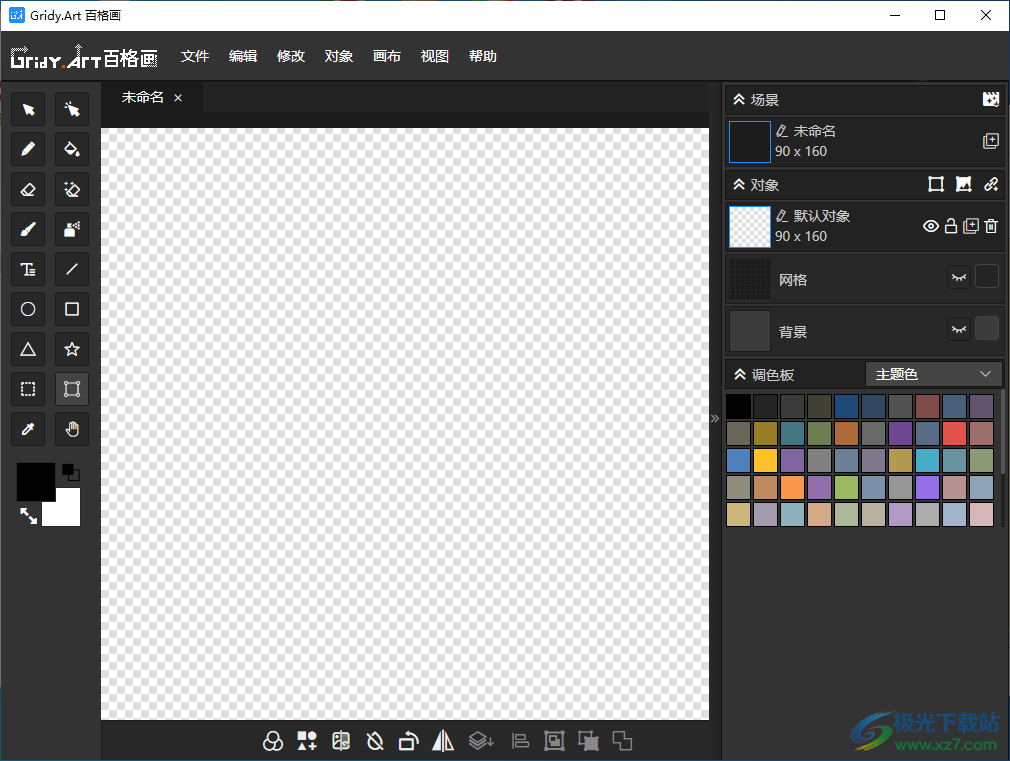Pick the bright yellow palette swatch
Screen dimensions: 1010x761
tap(765, 460)
